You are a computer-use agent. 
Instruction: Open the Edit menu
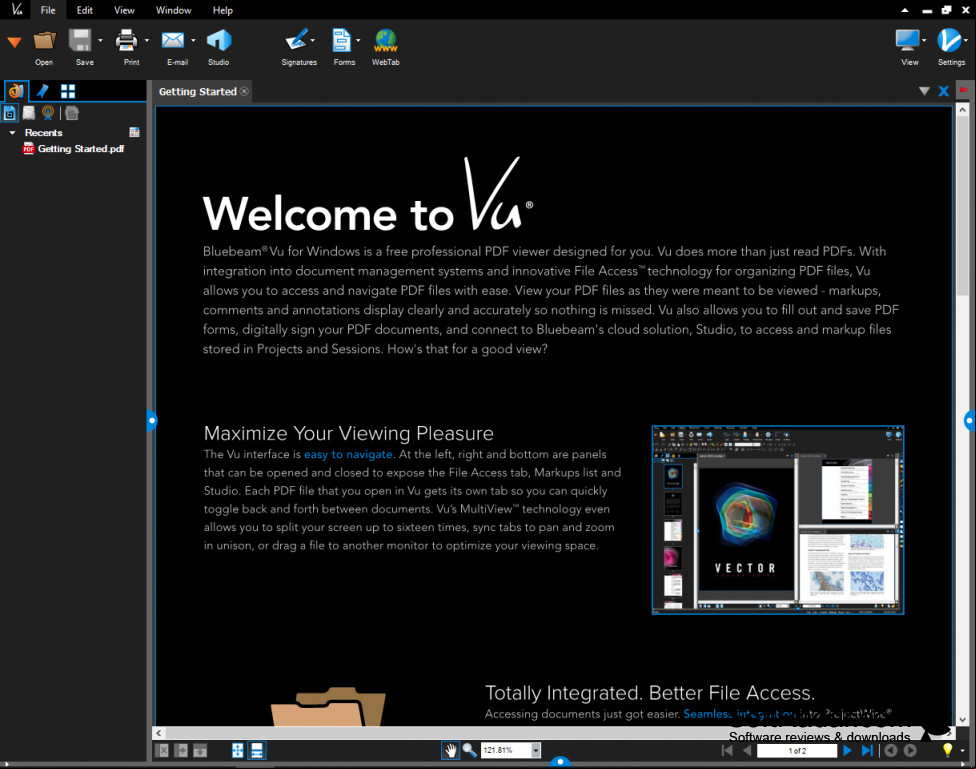(x=85, y=10)
